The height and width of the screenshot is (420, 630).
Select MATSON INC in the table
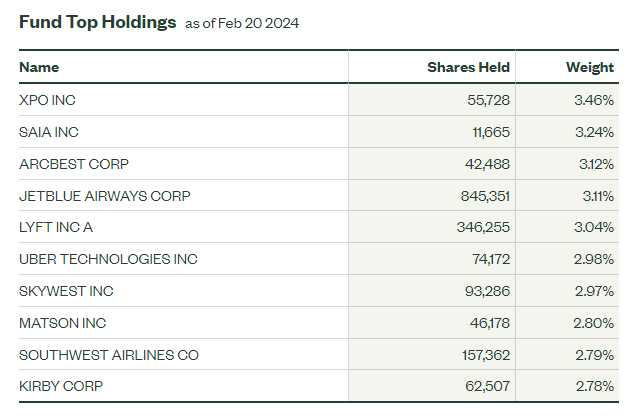62,323
